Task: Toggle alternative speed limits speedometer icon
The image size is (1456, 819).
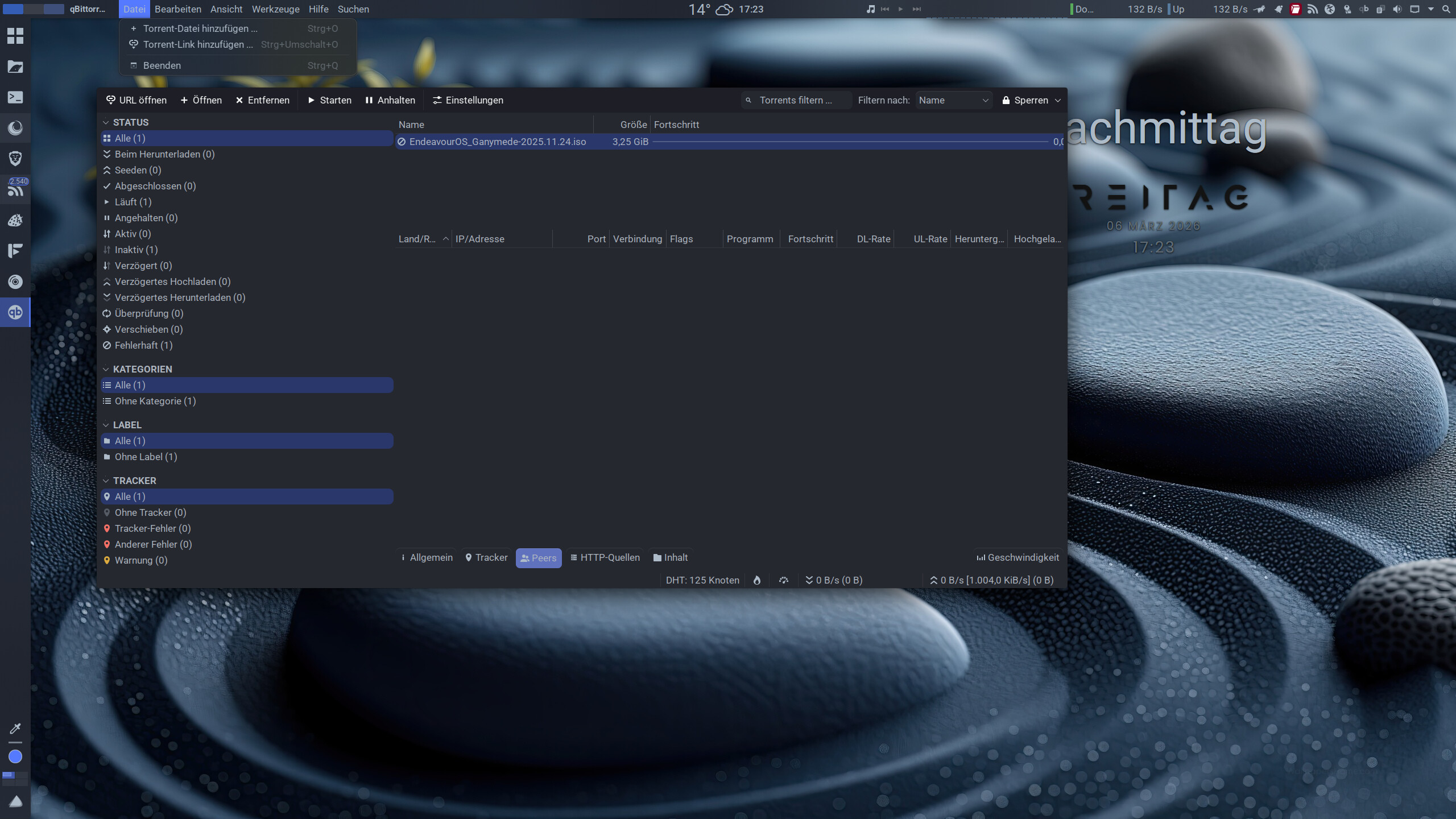Action: point(784,580)
